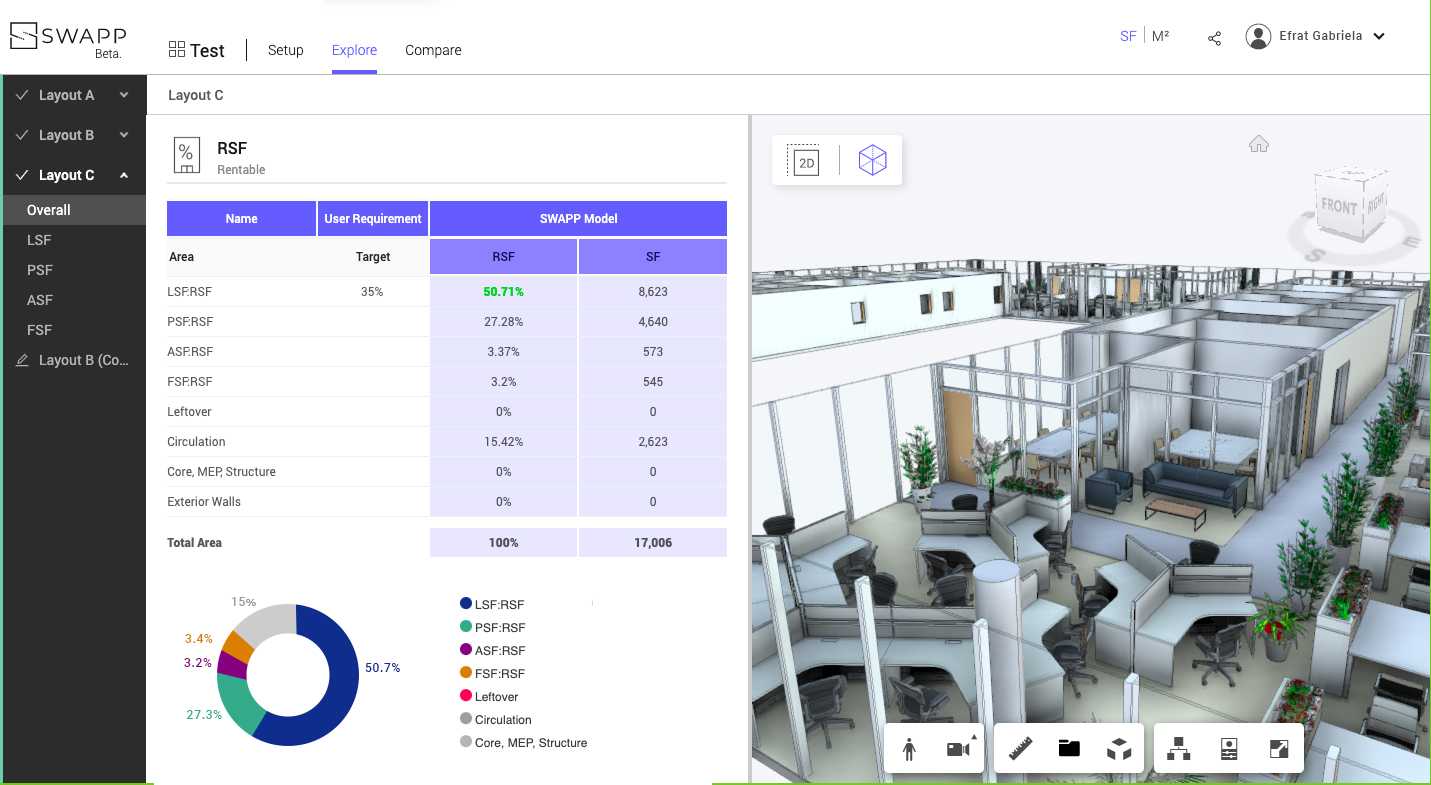Reset view with the home icon
The height and width of the screenshot is (785, 1431).
[1258, 144]
